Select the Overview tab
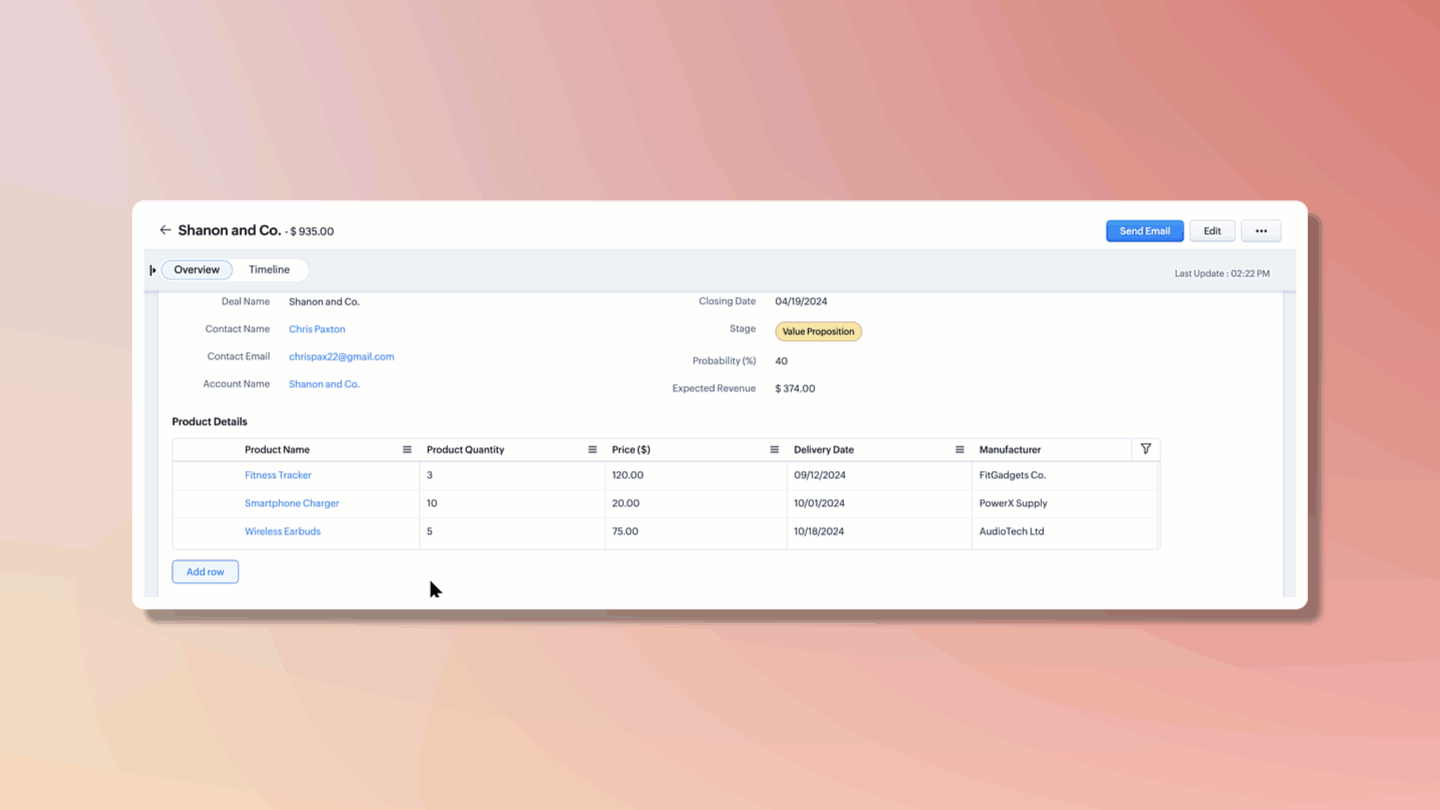The image size is (1440, 810). pyautogui.click(x=197, y=270)
